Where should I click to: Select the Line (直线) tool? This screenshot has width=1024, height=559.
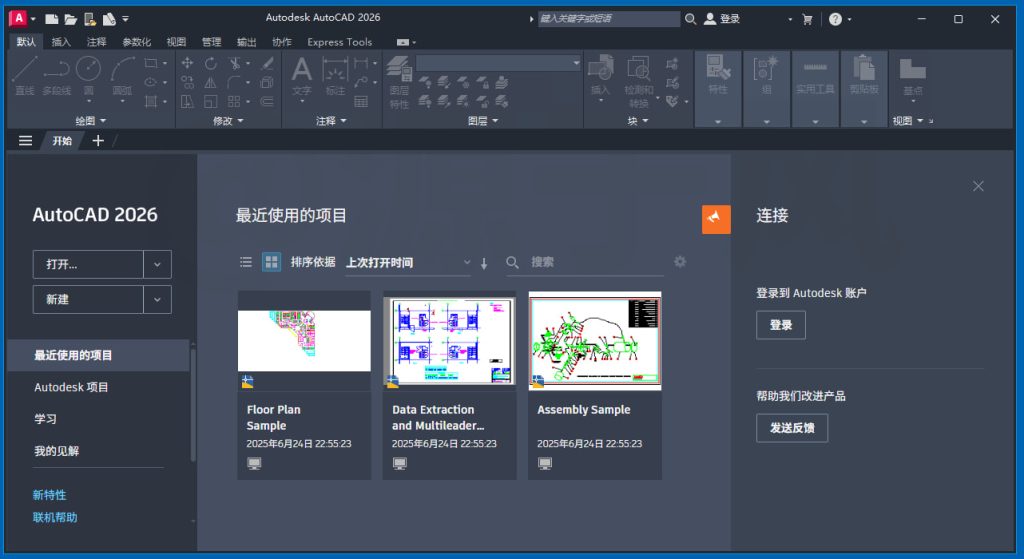[x=25, y=75]
